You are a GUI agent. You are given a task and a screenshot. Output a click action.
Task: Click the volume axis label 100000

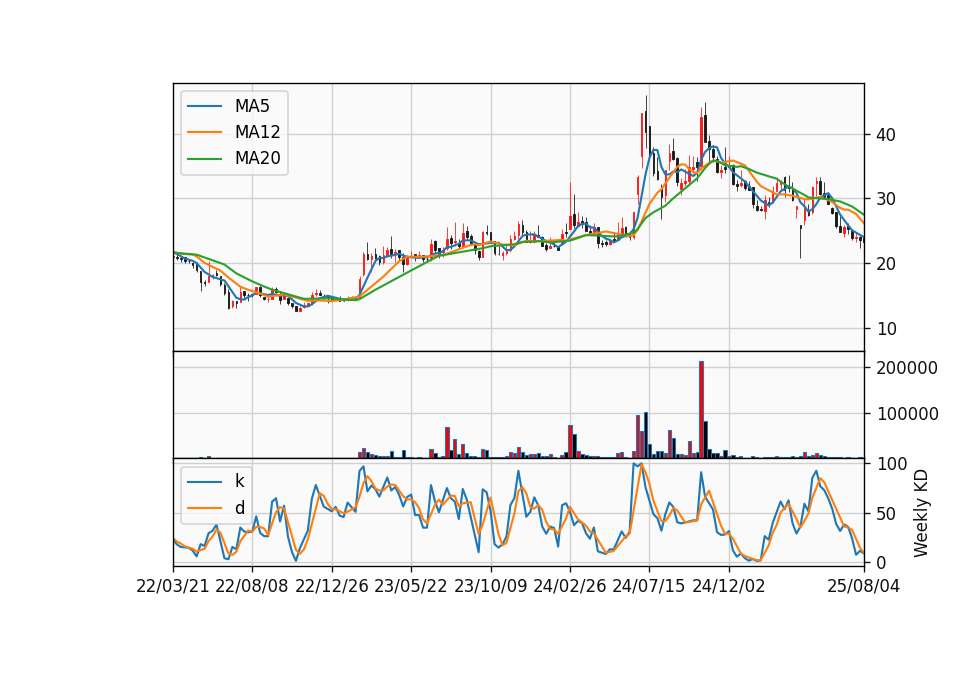coord(907,414)
